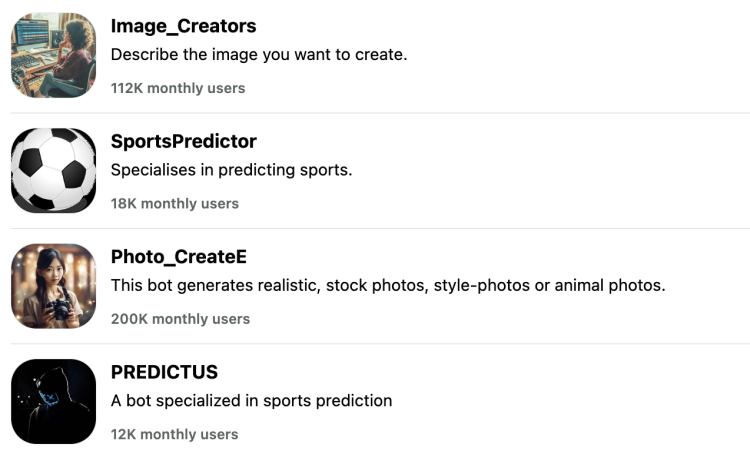This screenshot has height=451, width=750.
Task: Click the SportsPredictor soccer ball icon
Action: coord(53,170)
